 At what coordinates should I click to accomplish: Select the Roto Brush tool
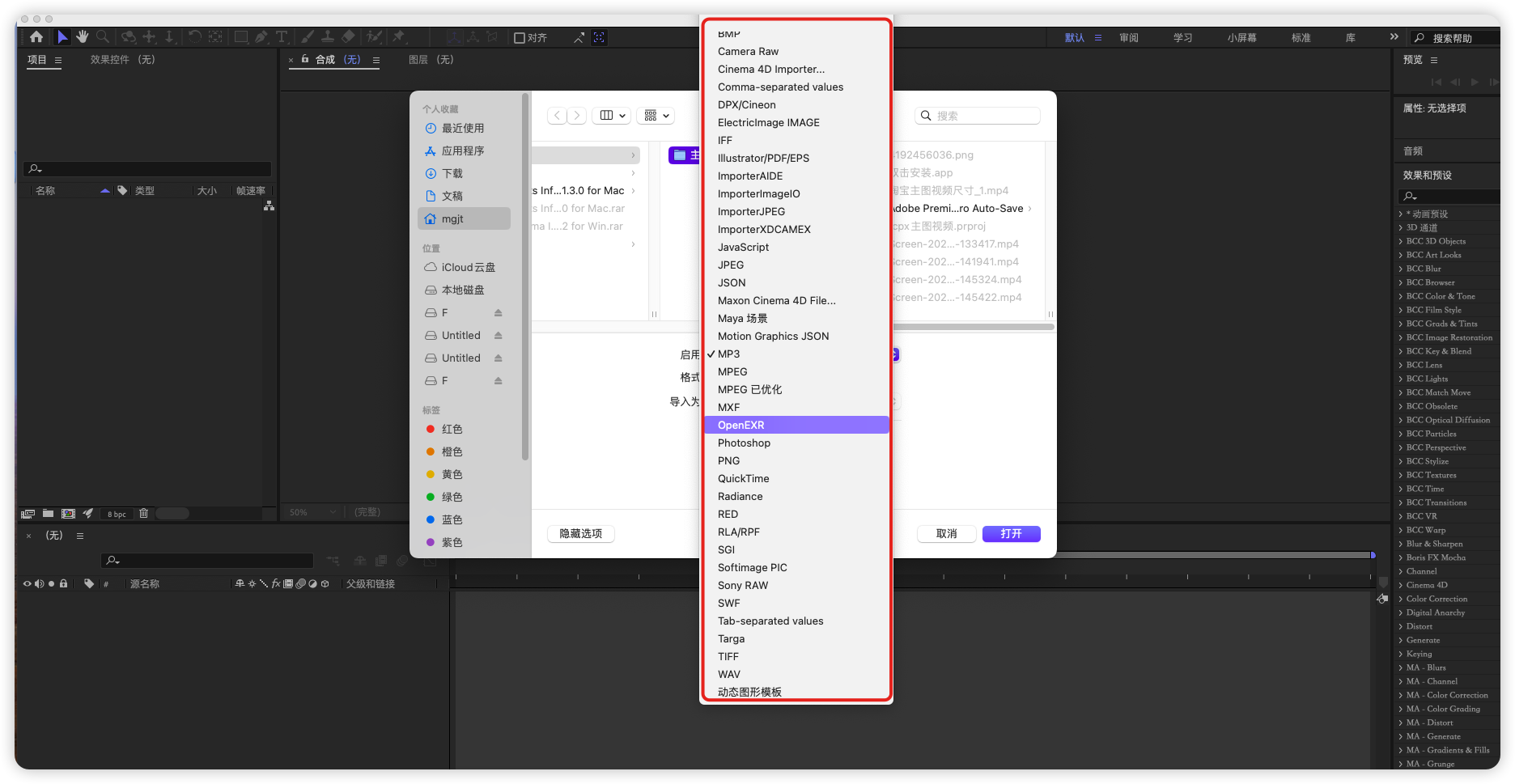pos(374,37)
